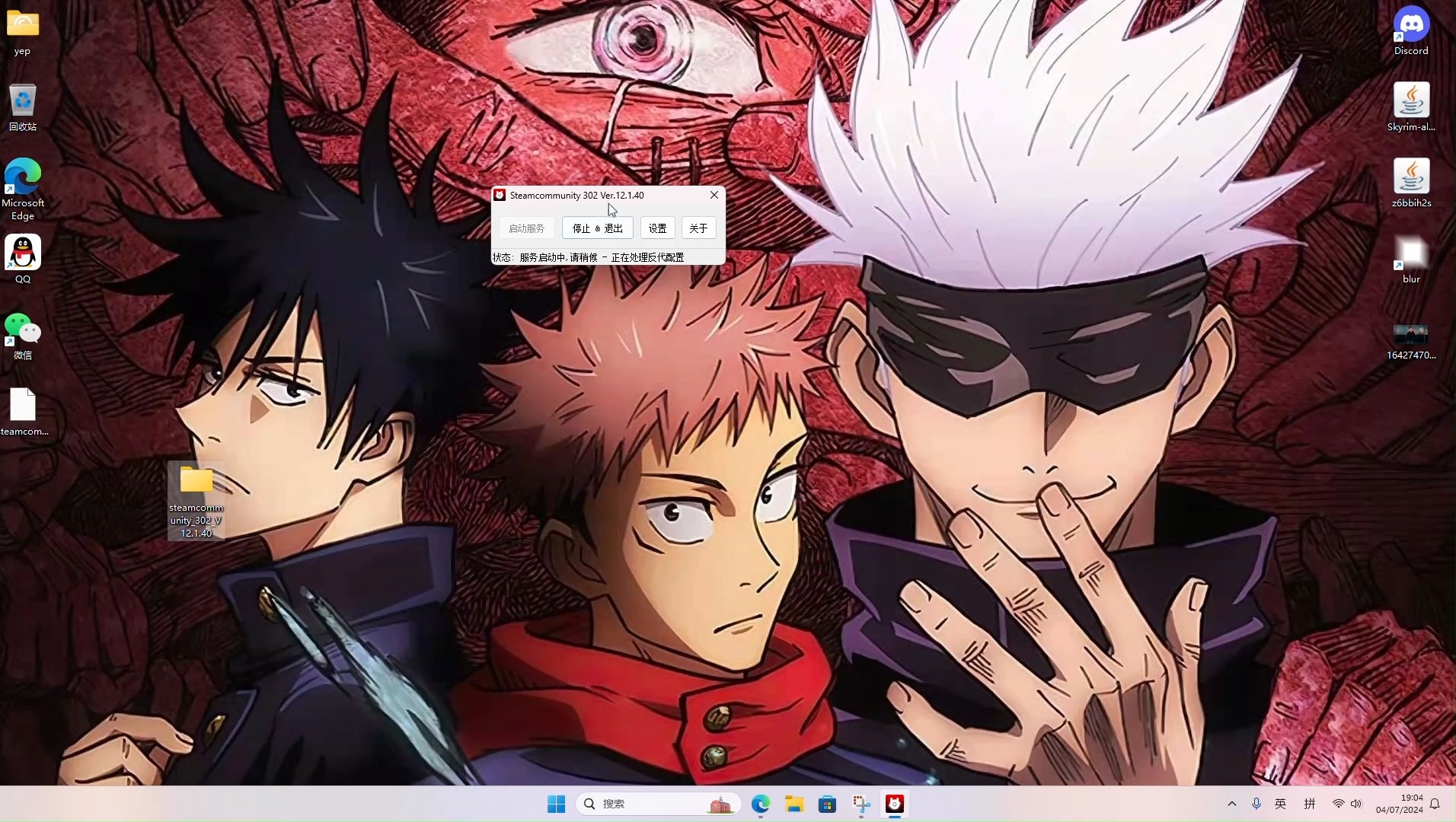
Task: Click 关于 button in Steamcommunity 302
Action: click(x=698, y=228)
